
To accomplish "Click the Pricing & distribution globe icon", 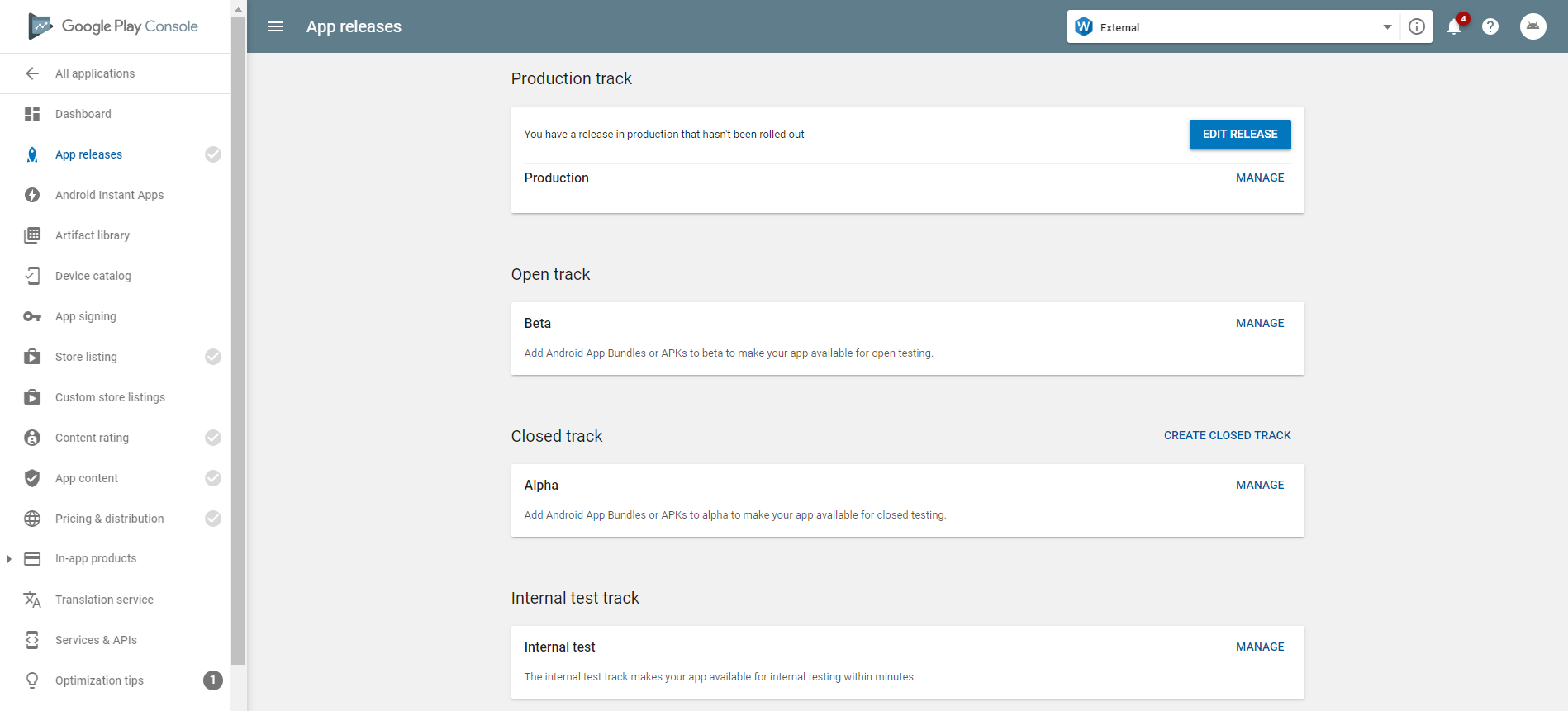I will 32,519.
